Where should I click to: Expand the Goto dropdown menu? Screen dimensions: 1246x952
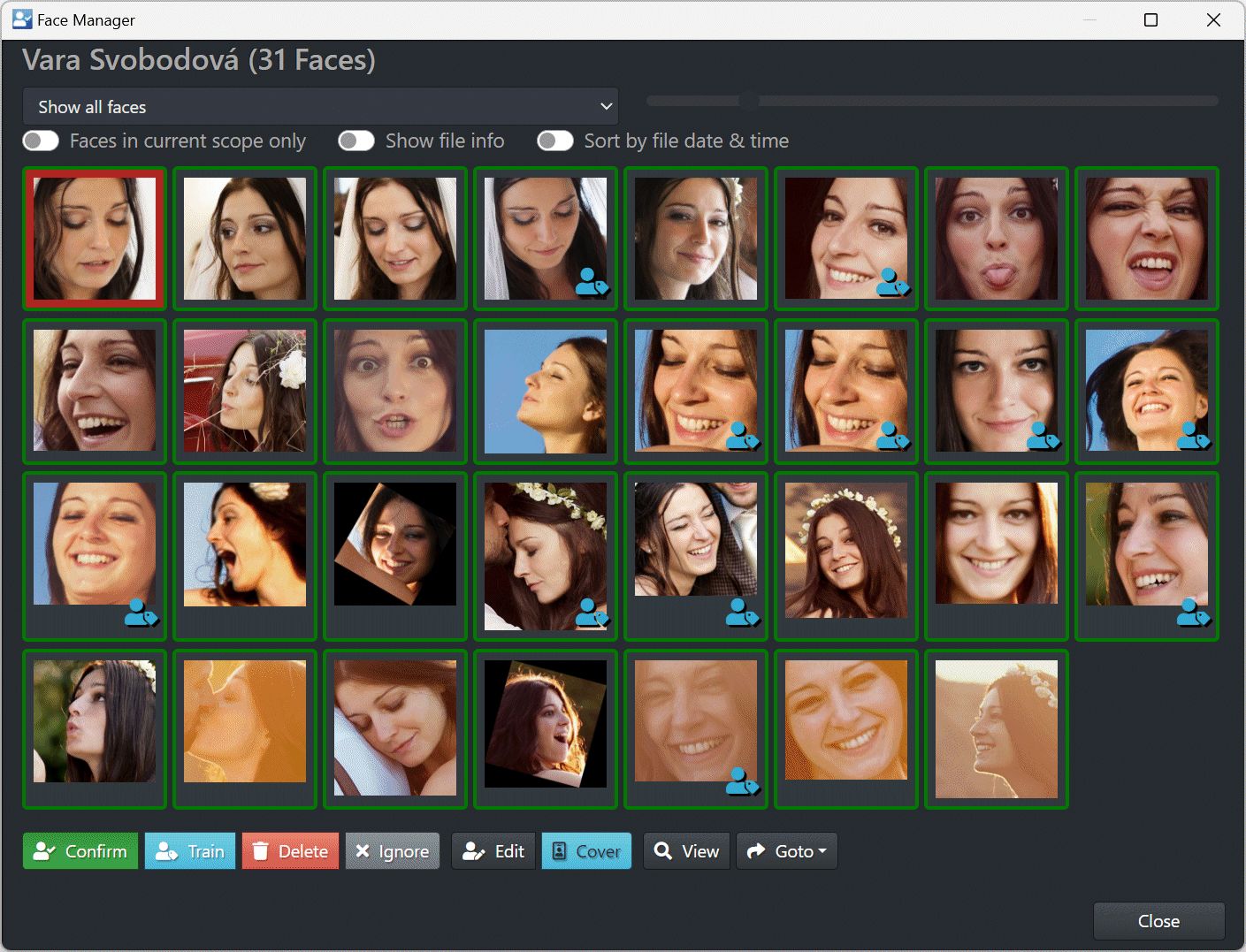[x=822, y=851]
